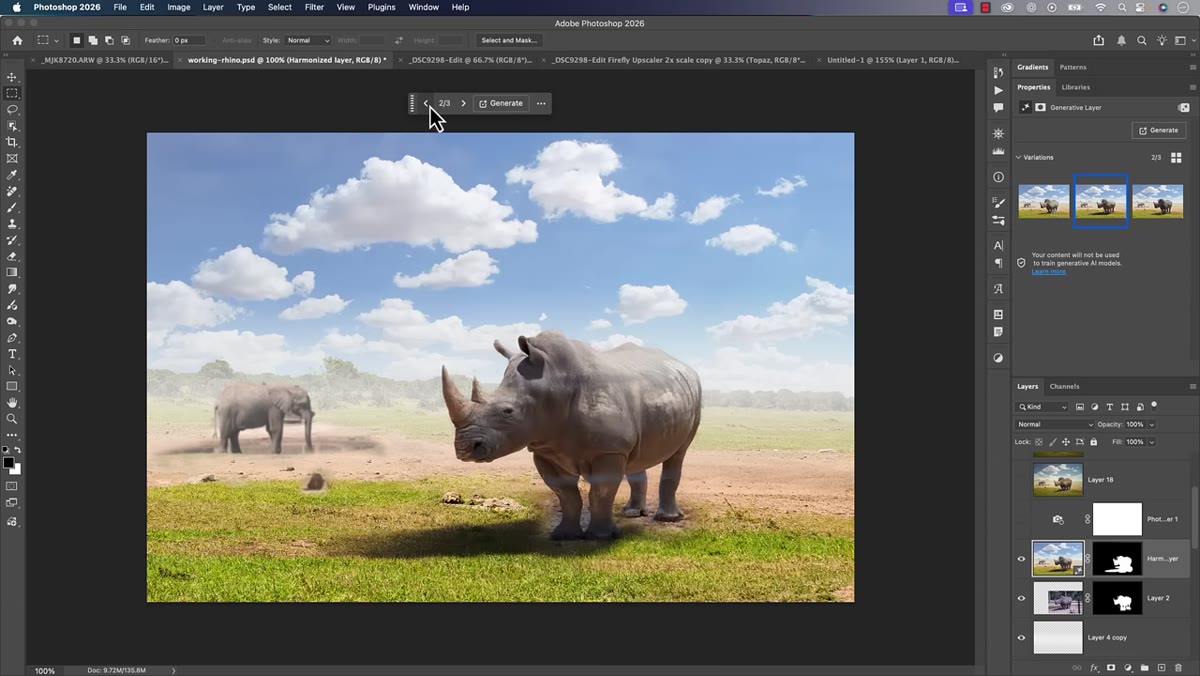
Task: Open the Style dropdown set to Normal
Action: click(x=308, y=40)
